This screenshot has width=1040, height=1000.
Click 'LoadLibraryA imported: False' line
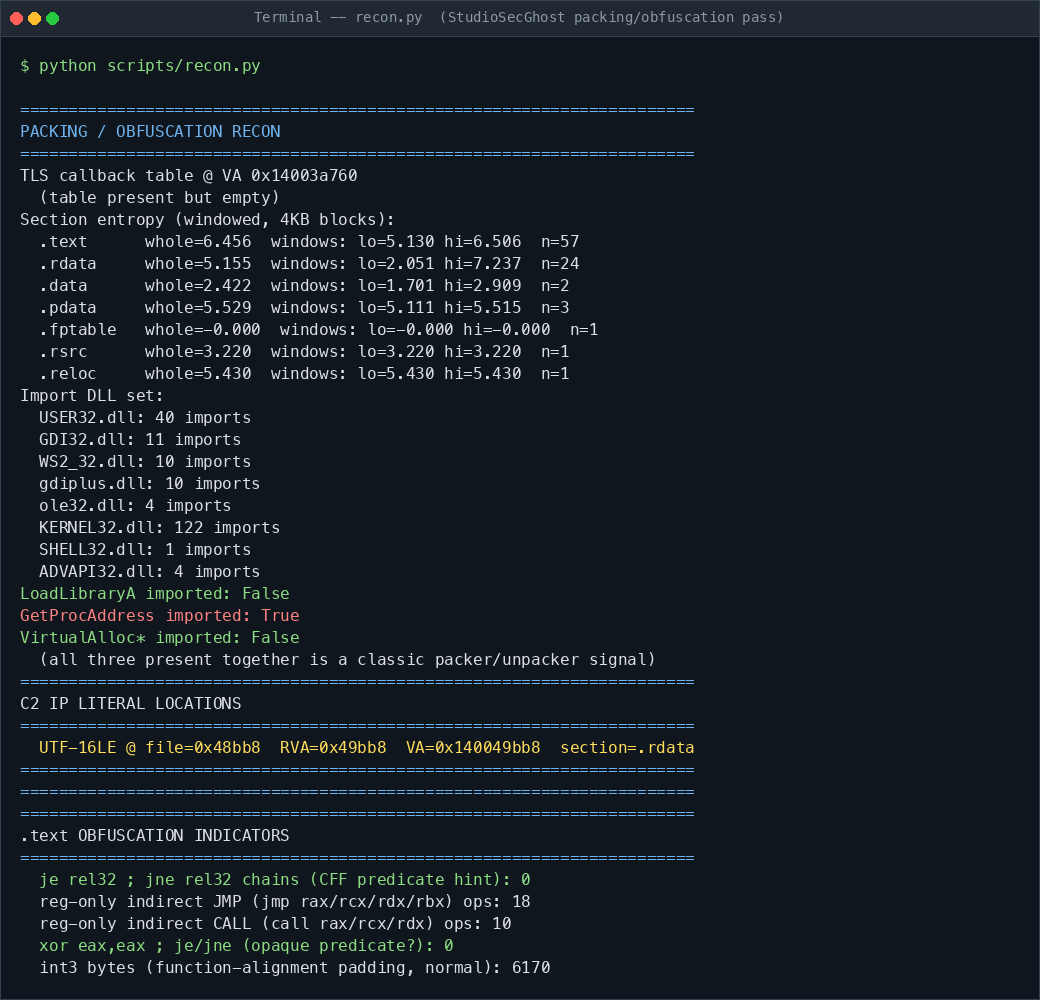tap(155, 594)
